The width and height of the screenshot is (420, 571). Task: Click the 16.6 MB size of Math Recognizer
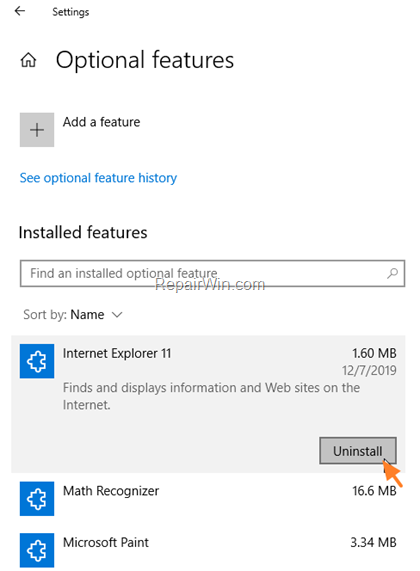[x=374, y=491]
